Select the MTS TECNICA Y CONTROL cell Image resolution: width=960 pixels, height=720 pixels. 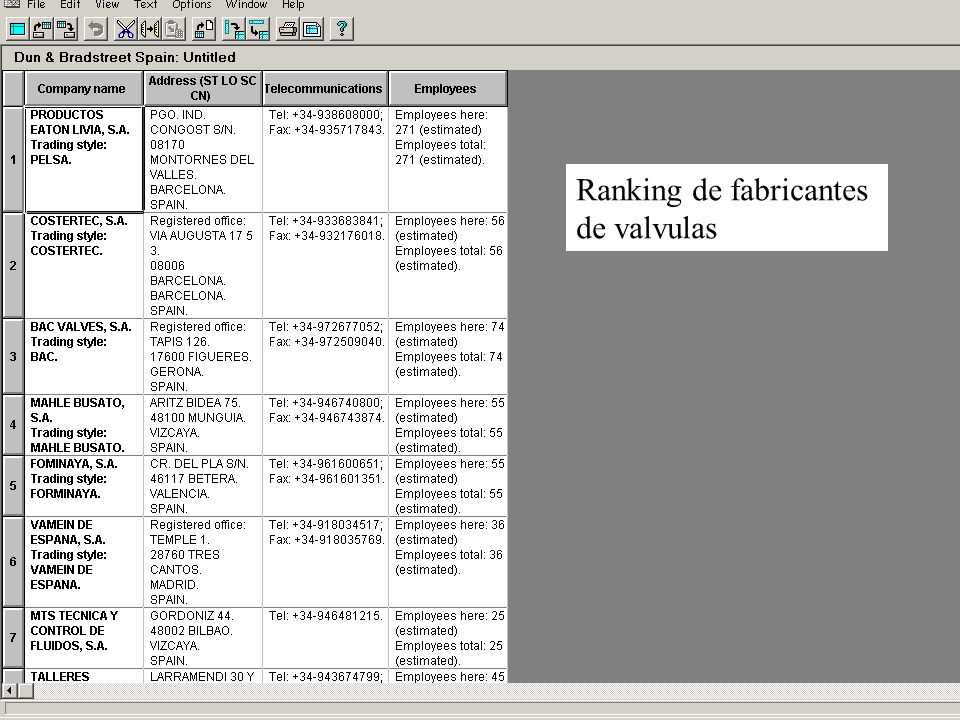tap(84, 637)
